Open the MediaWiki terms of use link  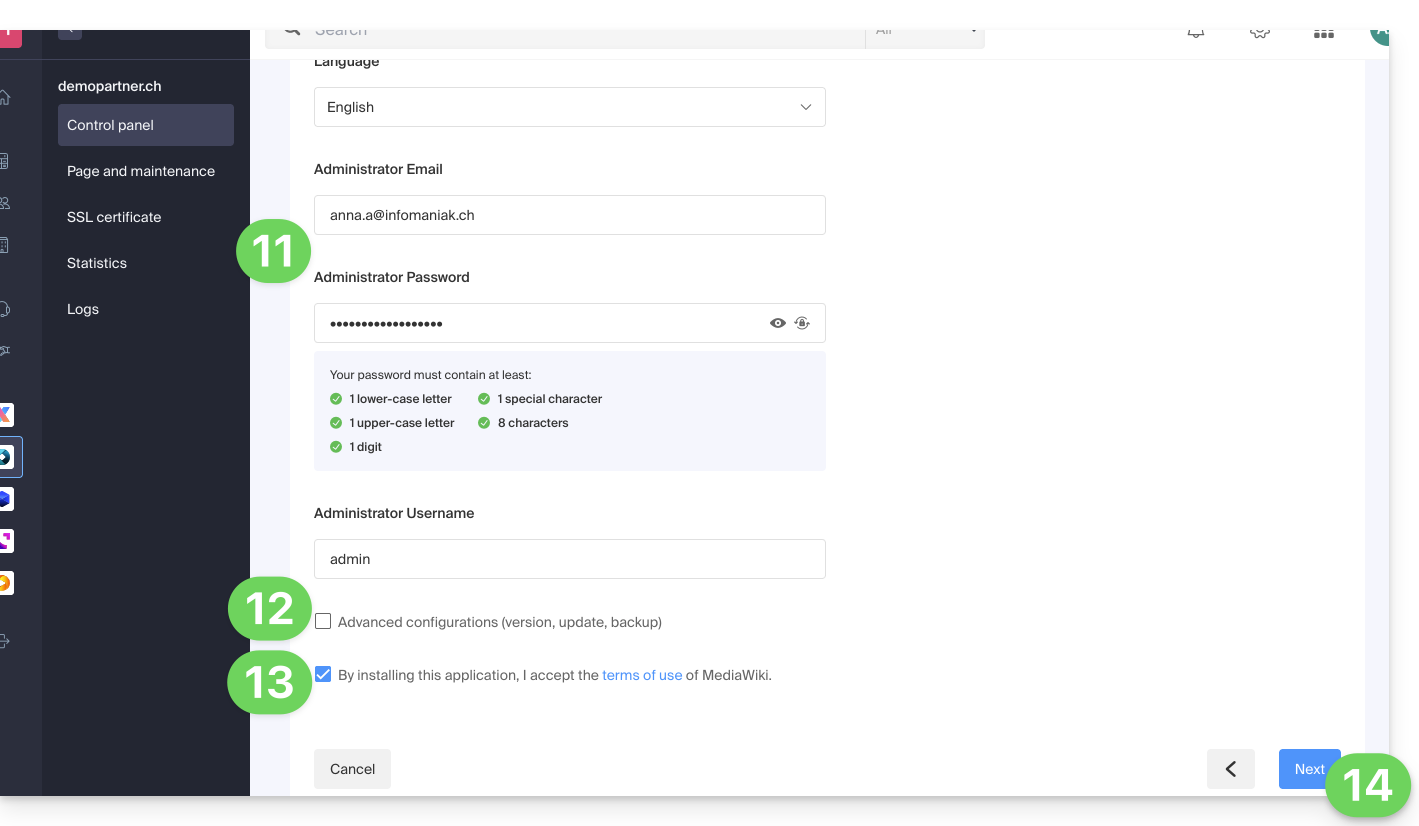(x=642, y=675)
